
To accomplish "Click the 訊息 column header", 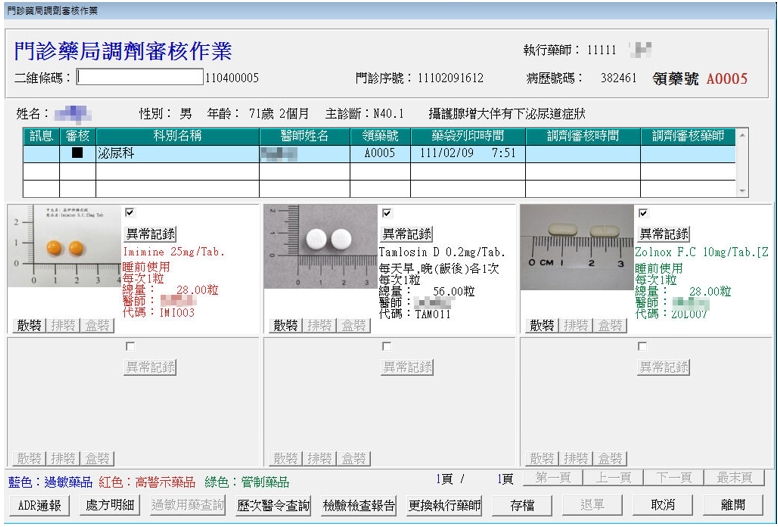I will (x=41, y=136).
